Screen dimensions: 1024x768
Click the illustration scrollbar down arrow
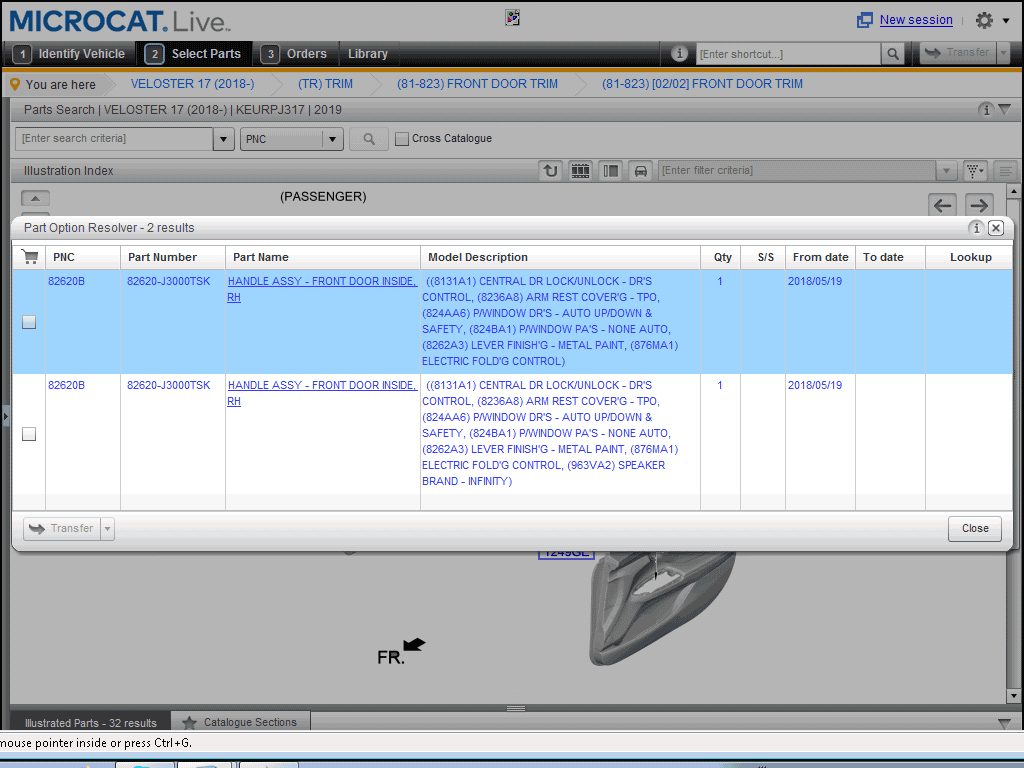click(1014, 696)
